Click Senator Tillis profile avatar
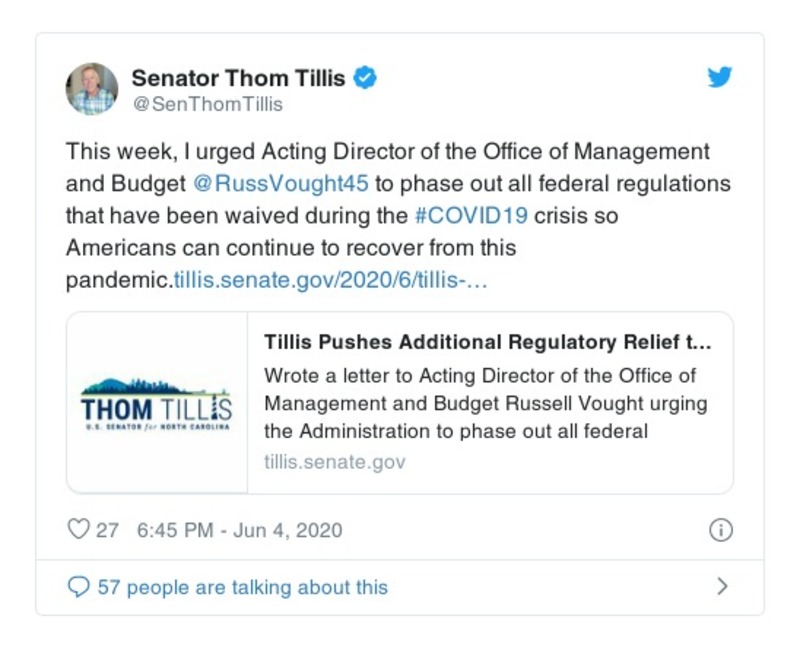Screen dimensions: 800x654 (x=92, y=89)
